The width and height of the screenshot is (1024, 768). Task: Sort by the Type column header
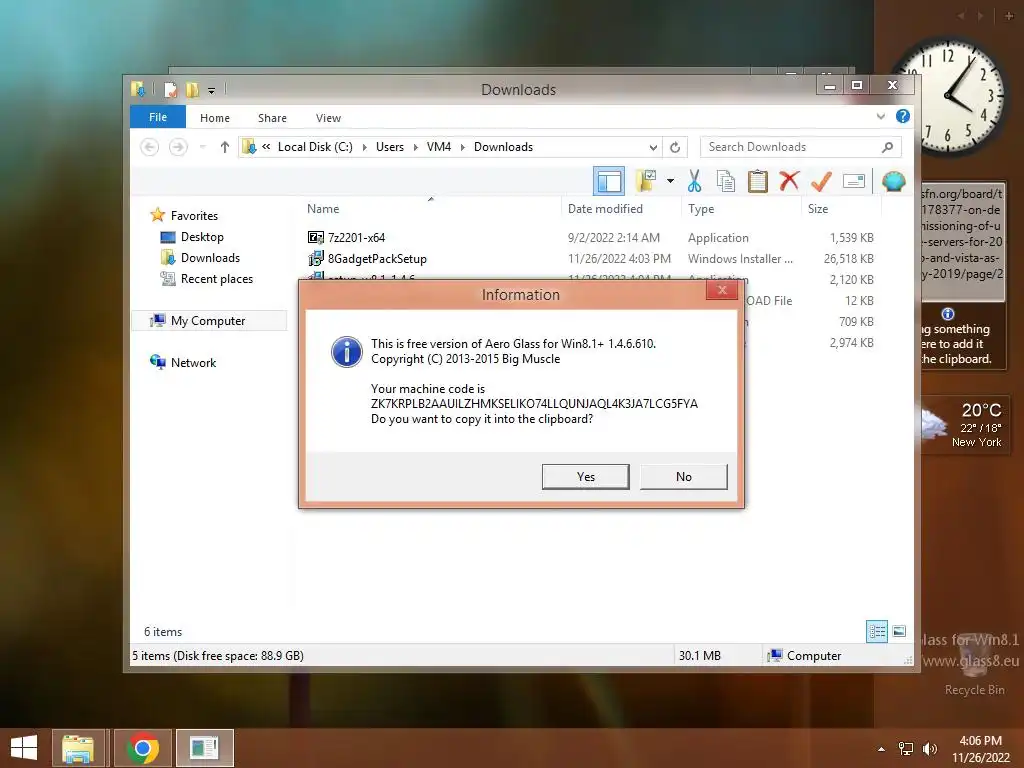(742, 209)
